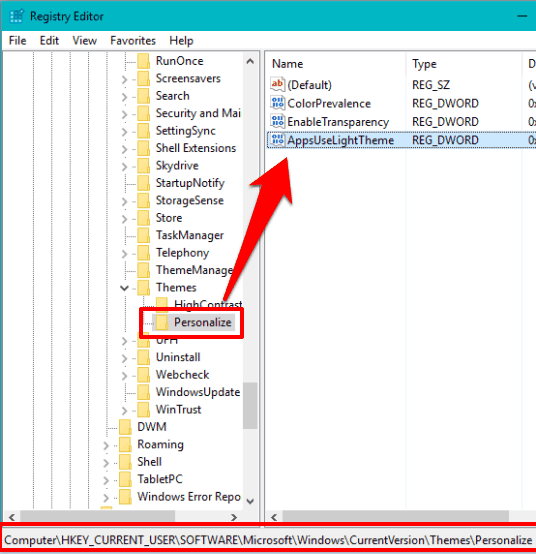Viewport: 536px width, 554px height.
Task: Expand the Store key
Action: pyautogui.click(x=124, y=218)
